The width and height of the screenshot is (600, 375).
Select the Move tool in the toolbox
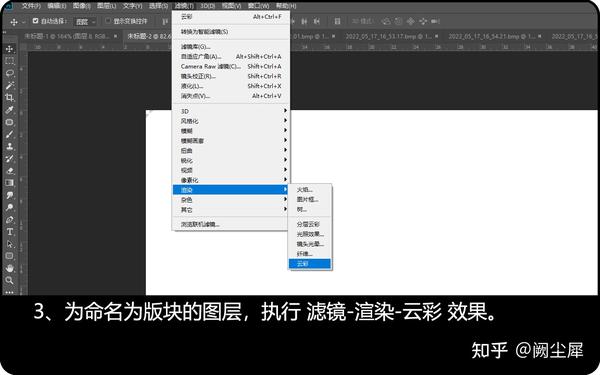(x=10, y=49)
